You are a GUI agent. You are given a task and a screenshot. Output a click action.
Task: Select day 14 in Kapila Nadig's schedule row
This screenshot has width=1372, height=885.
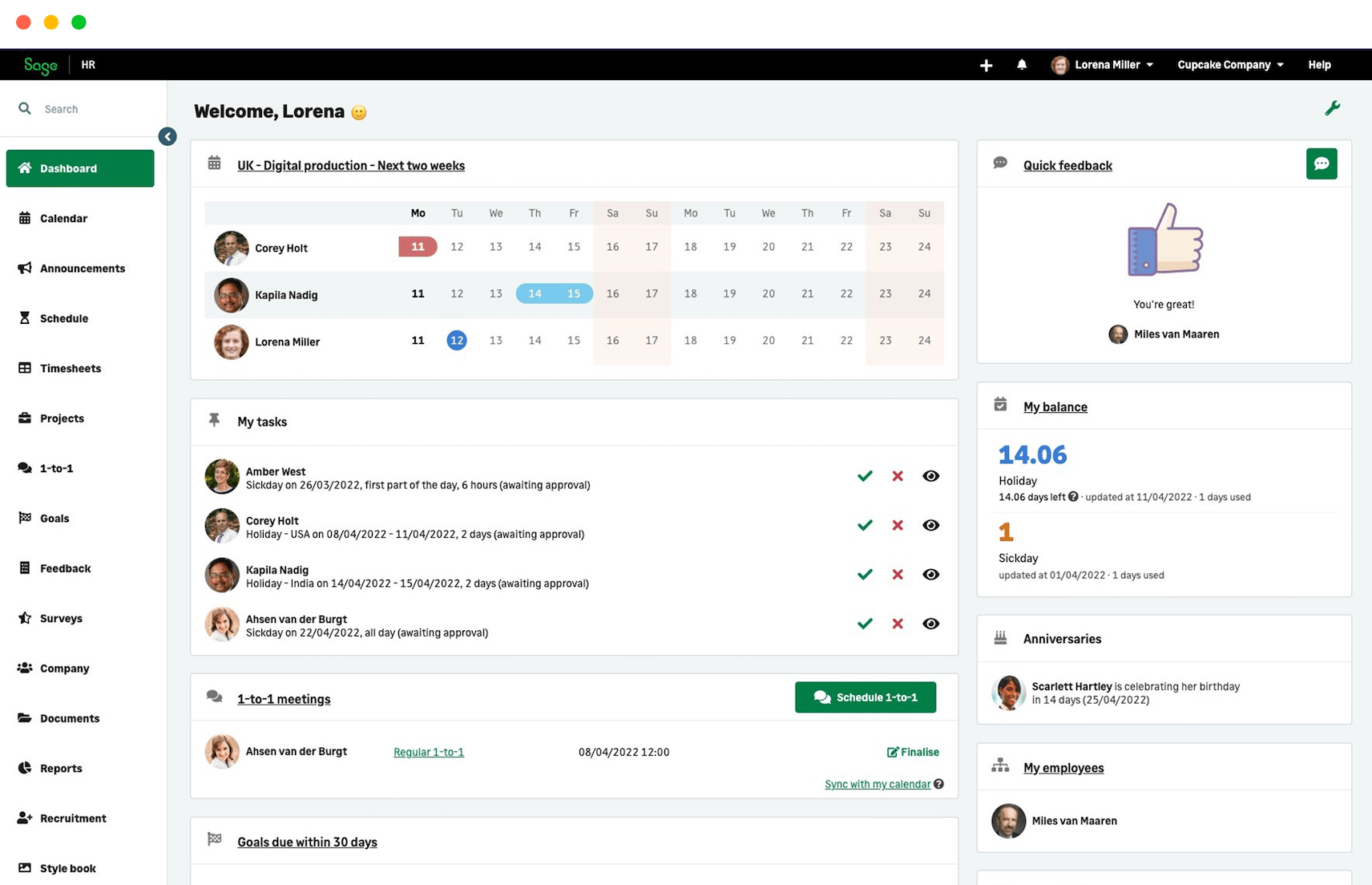pos(535,293)
